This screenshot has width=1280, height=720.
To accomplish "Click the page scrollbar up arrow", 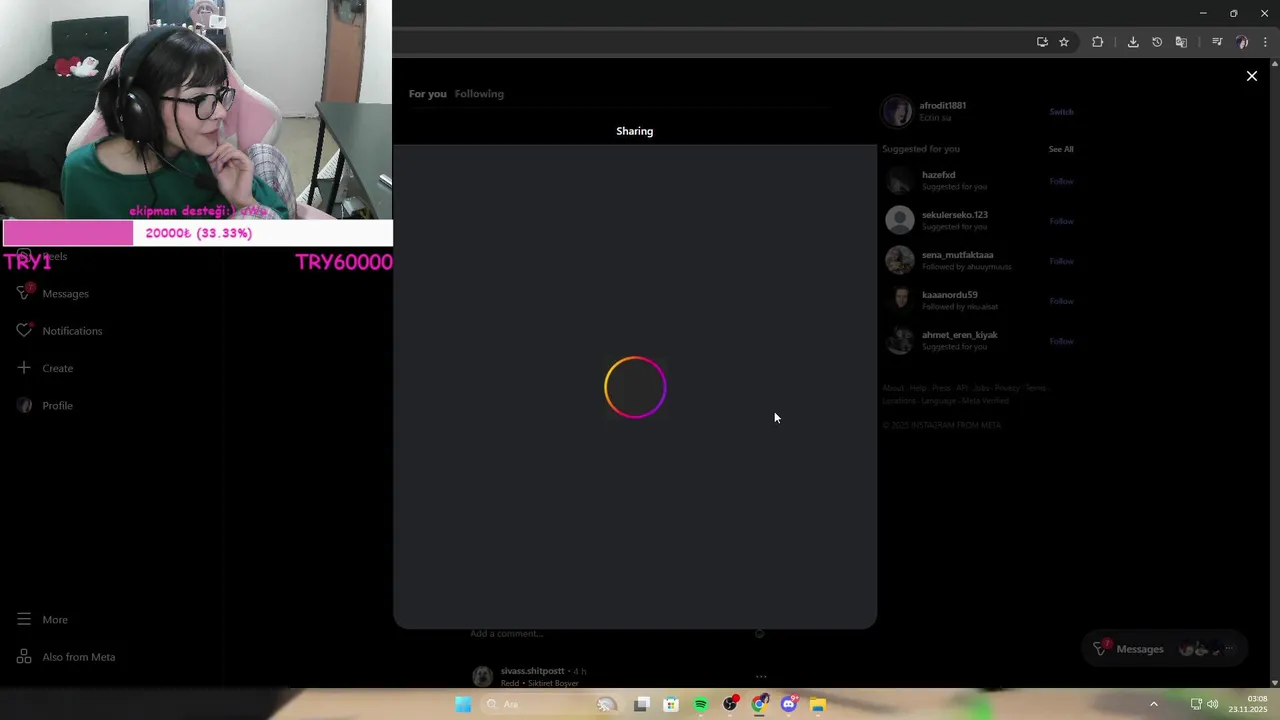I will pos(1274,63).
